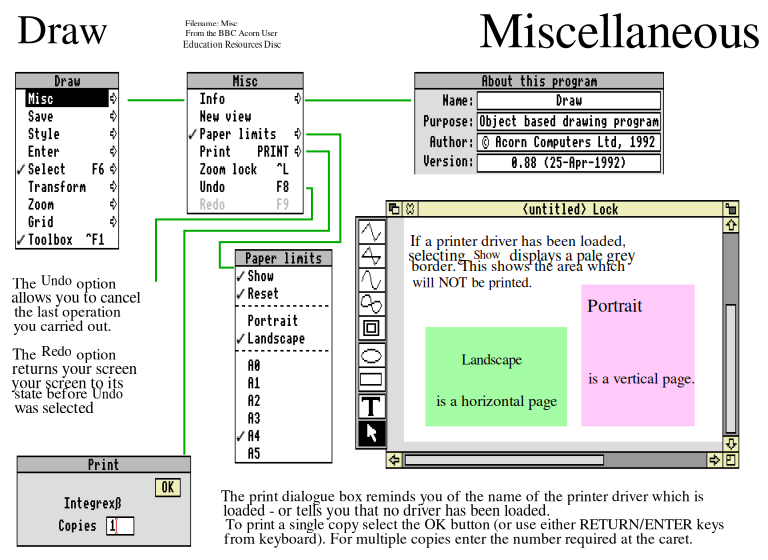Select the nested square move tool
768x560 pixels.
tap(371, 328)
